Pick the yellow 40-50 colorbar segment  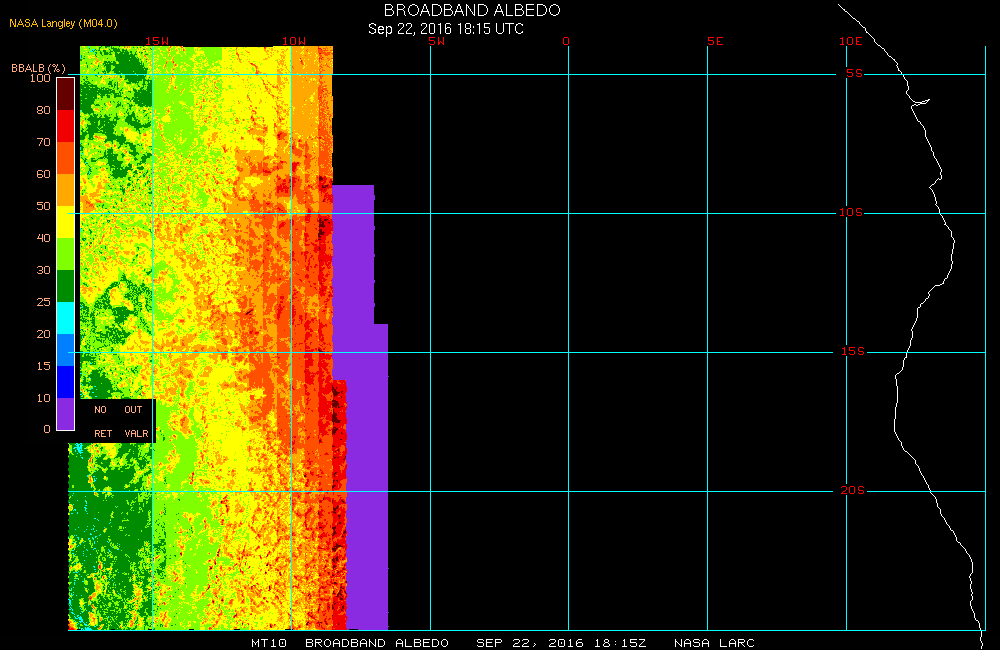pos(65,221)
